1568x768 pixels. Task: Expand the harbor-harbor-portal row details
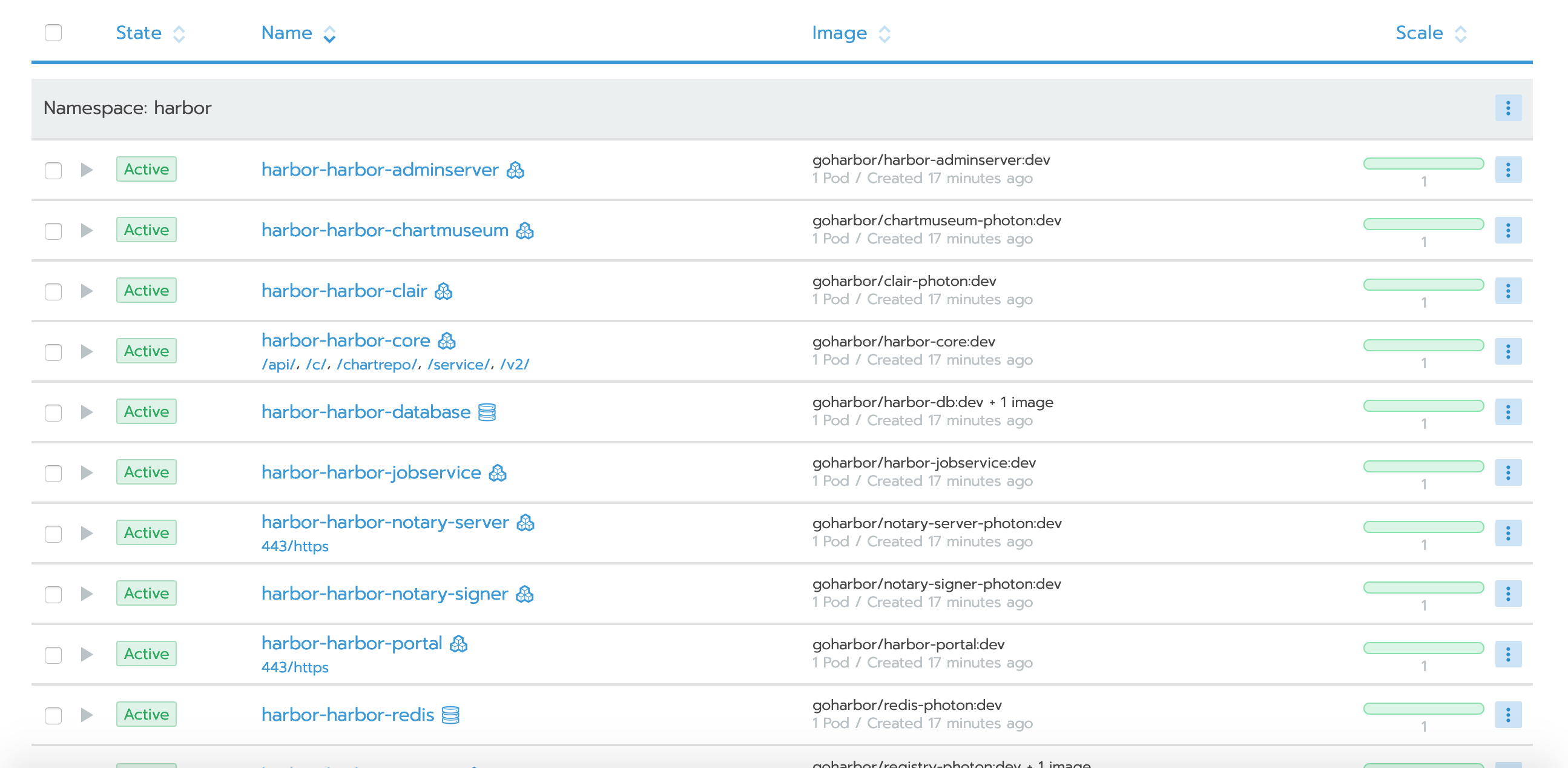click(87, 654)
